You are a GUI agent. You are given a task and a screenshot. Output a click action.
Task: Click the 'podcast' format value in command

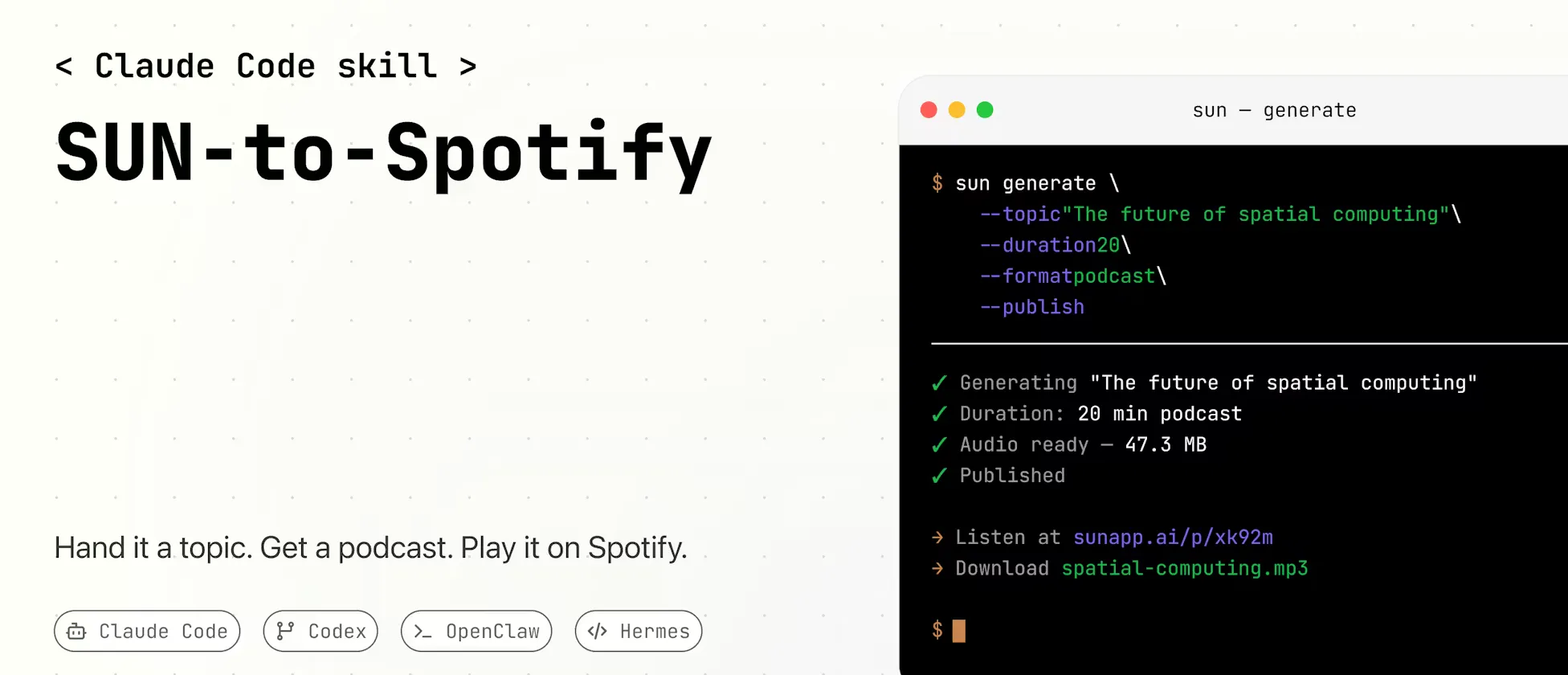click(x=1114, y=276)
